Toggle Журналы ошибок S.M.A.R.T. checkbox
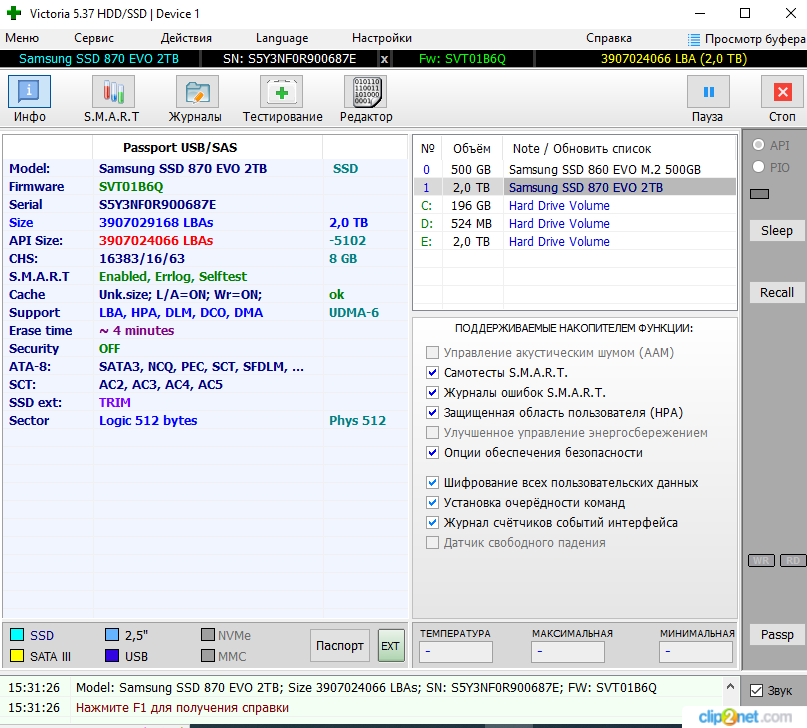The height and width of the screenshot is (728, 807). [x=432, y=393]
